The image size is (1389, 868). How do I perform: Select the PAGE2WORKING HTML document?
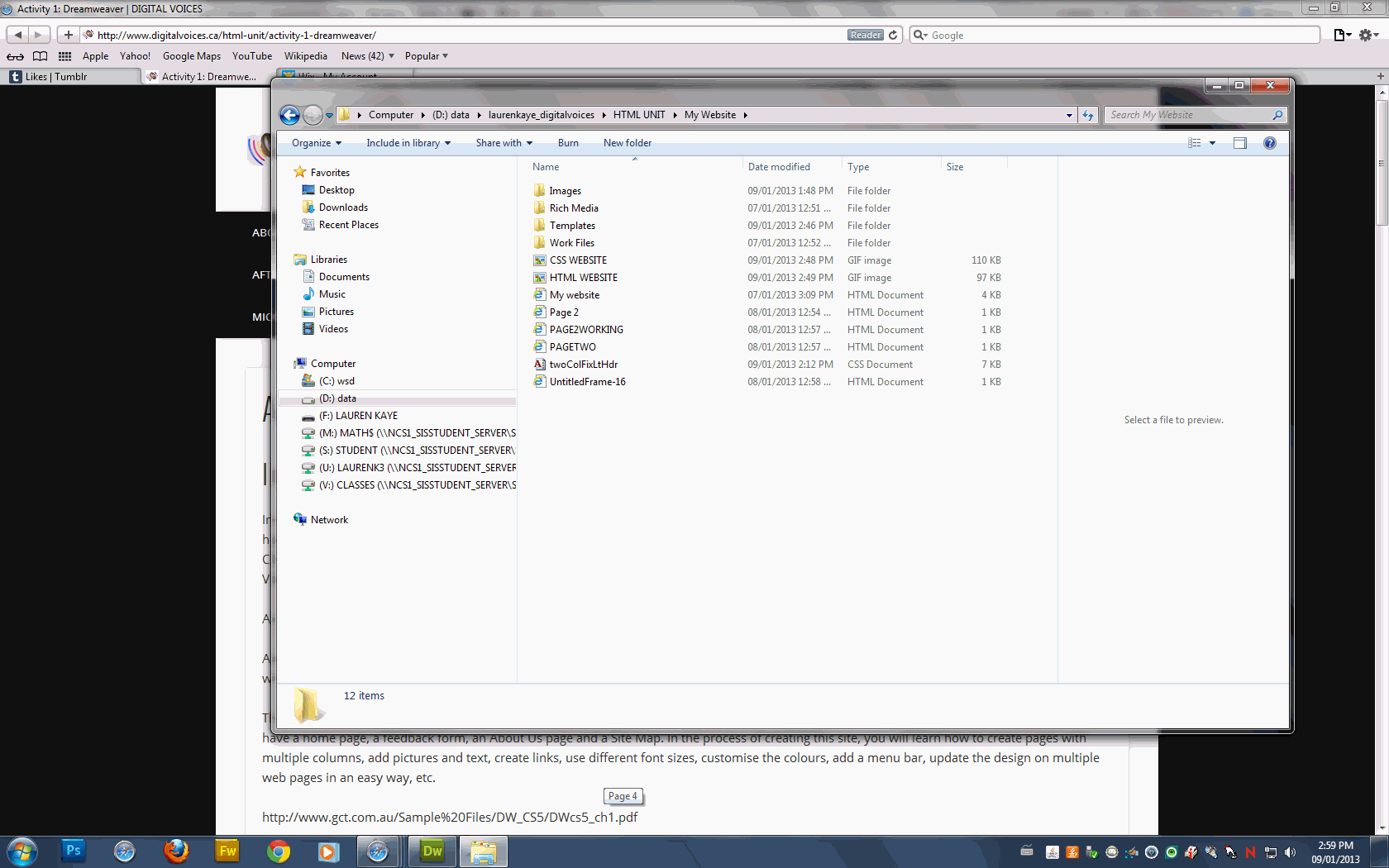click(586, 330)
